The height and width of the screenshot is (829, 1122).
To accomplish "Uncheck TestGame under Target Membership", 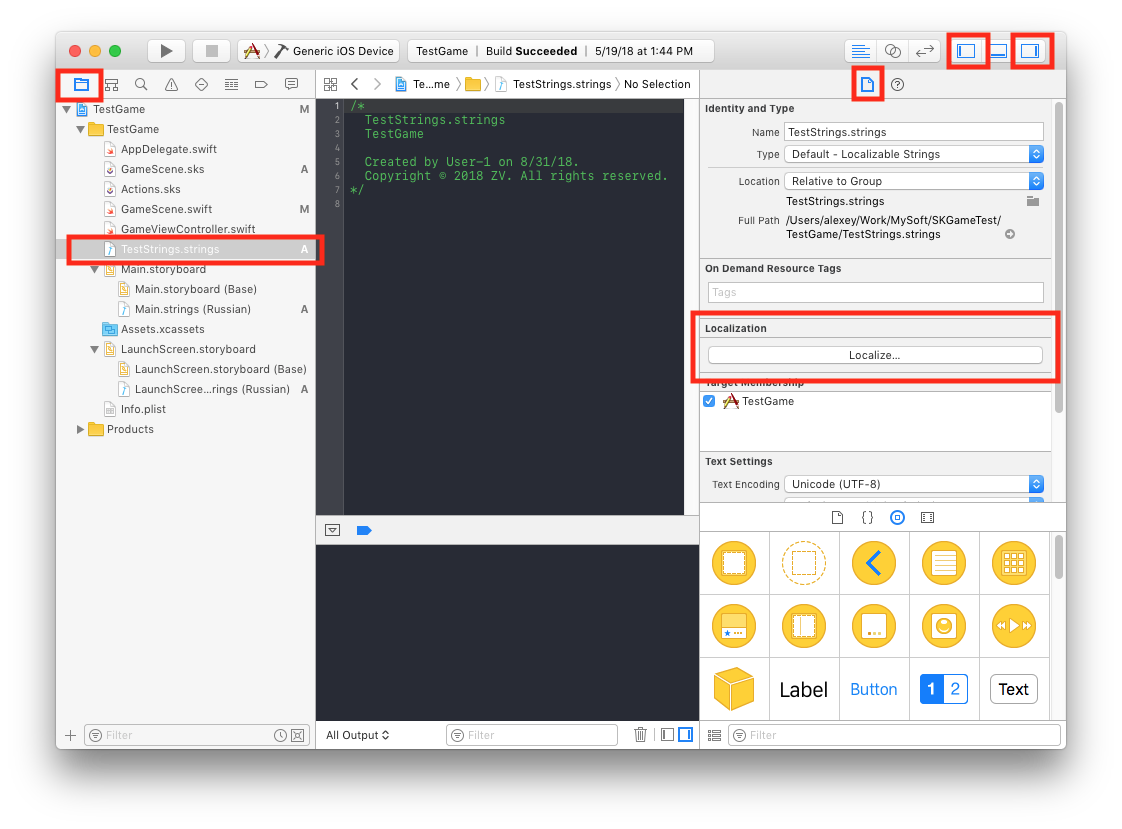I will (709, 401).
